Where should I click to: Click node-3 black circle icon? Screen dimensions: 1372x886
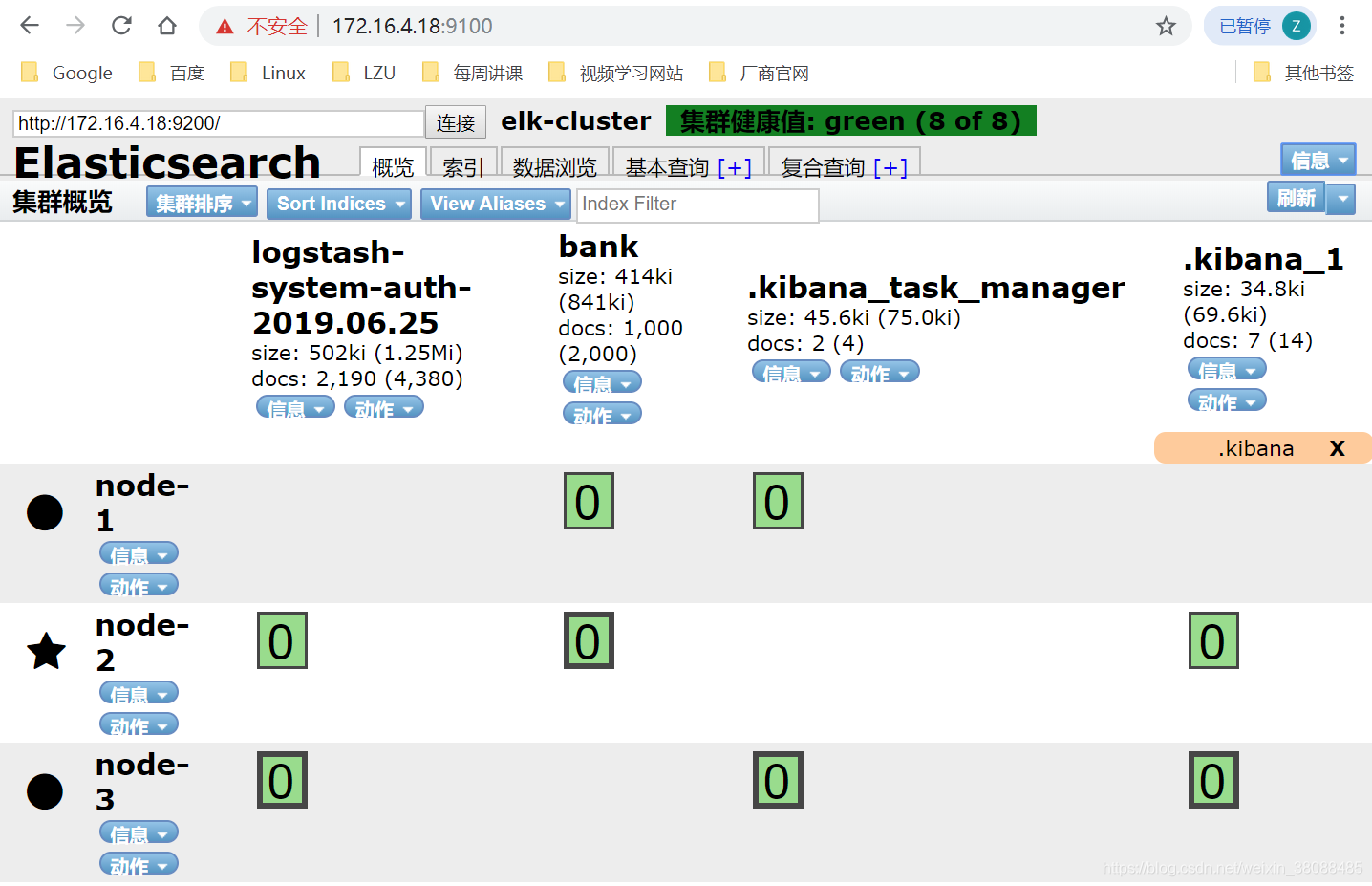point(45,791)
